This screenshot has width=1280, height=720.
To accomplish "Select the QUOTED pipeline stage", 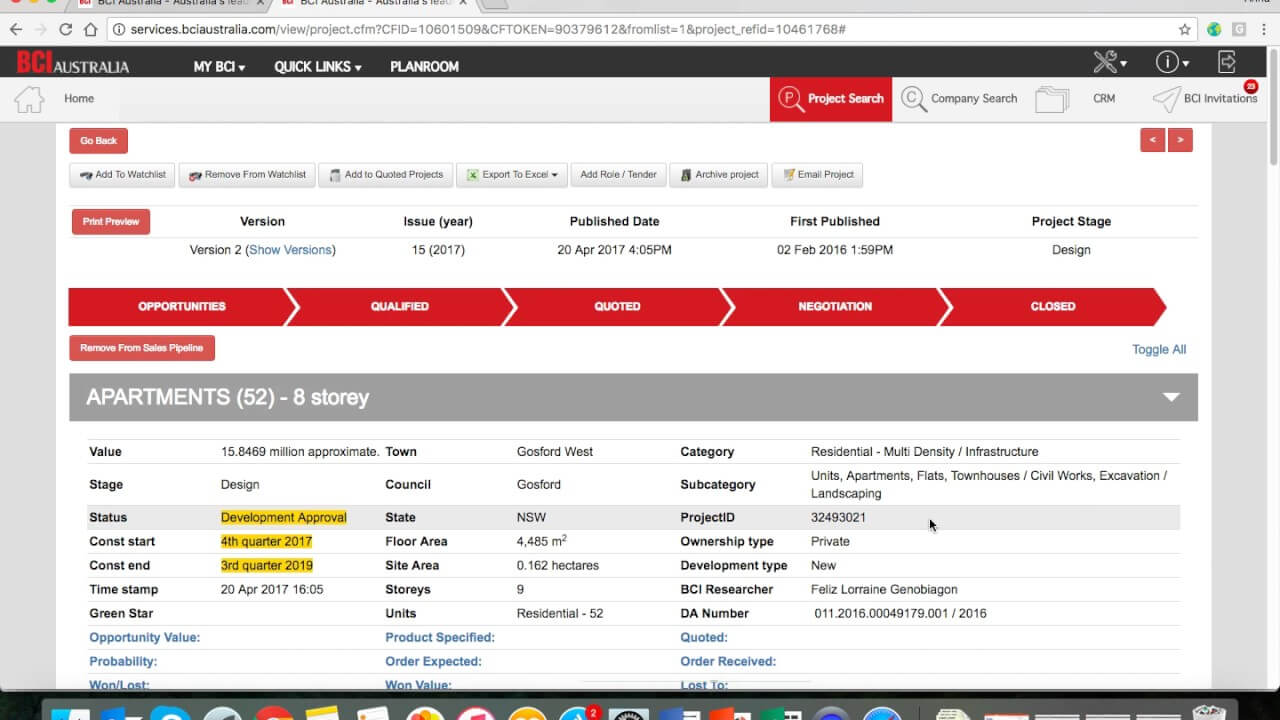I will tap(617, 307).
